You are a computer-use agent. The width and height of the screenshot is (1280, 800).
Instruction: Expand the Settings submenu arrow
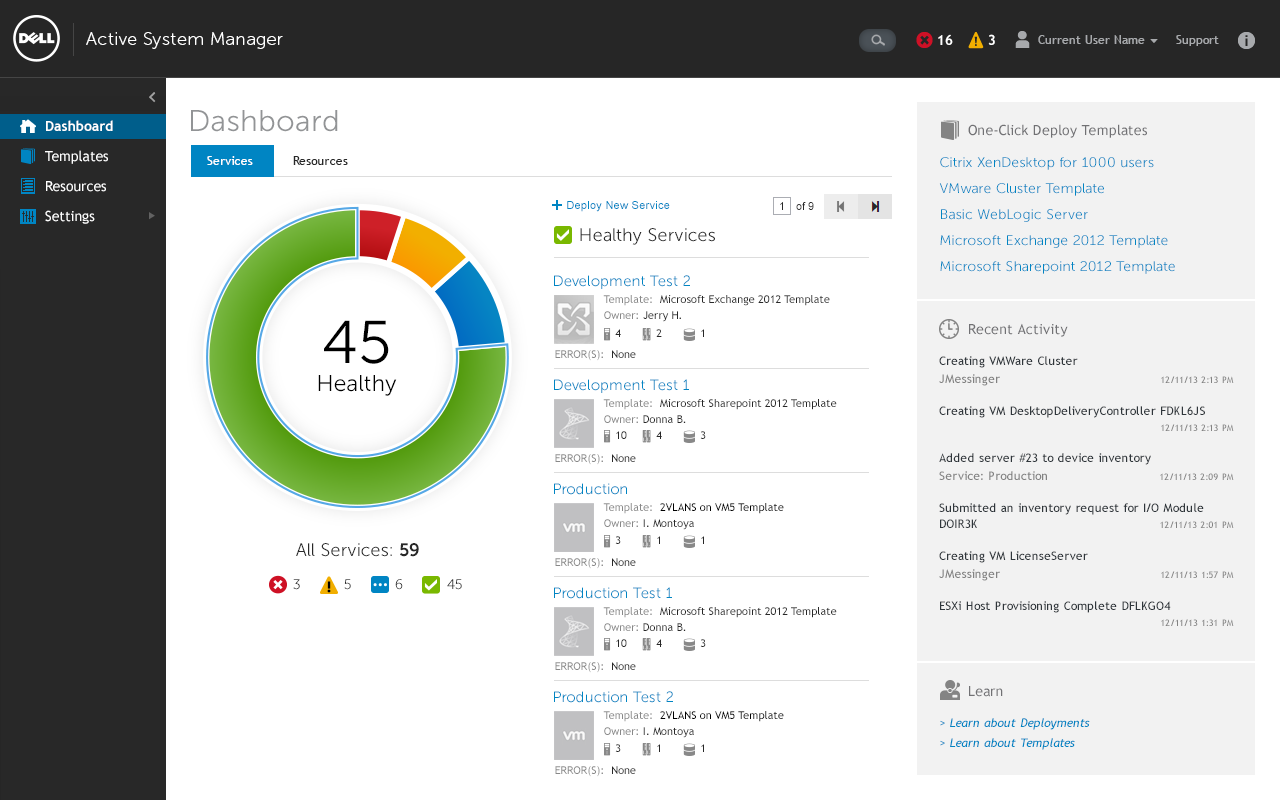[x=152, y=216]
